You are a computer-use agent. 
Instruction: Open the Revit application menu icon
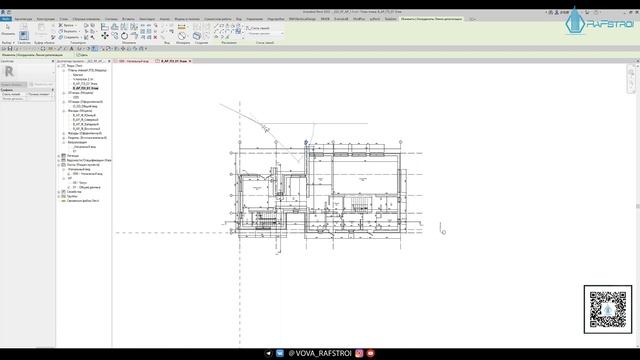pos(3,12)
